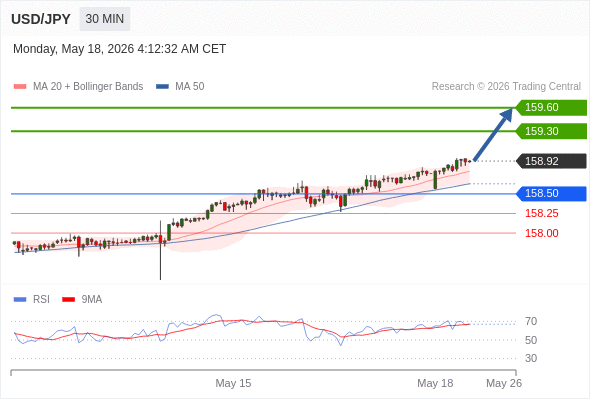Screen dimensions: 590x400
Task: Toggle the RSI legend entry
Action: (32, 300)
